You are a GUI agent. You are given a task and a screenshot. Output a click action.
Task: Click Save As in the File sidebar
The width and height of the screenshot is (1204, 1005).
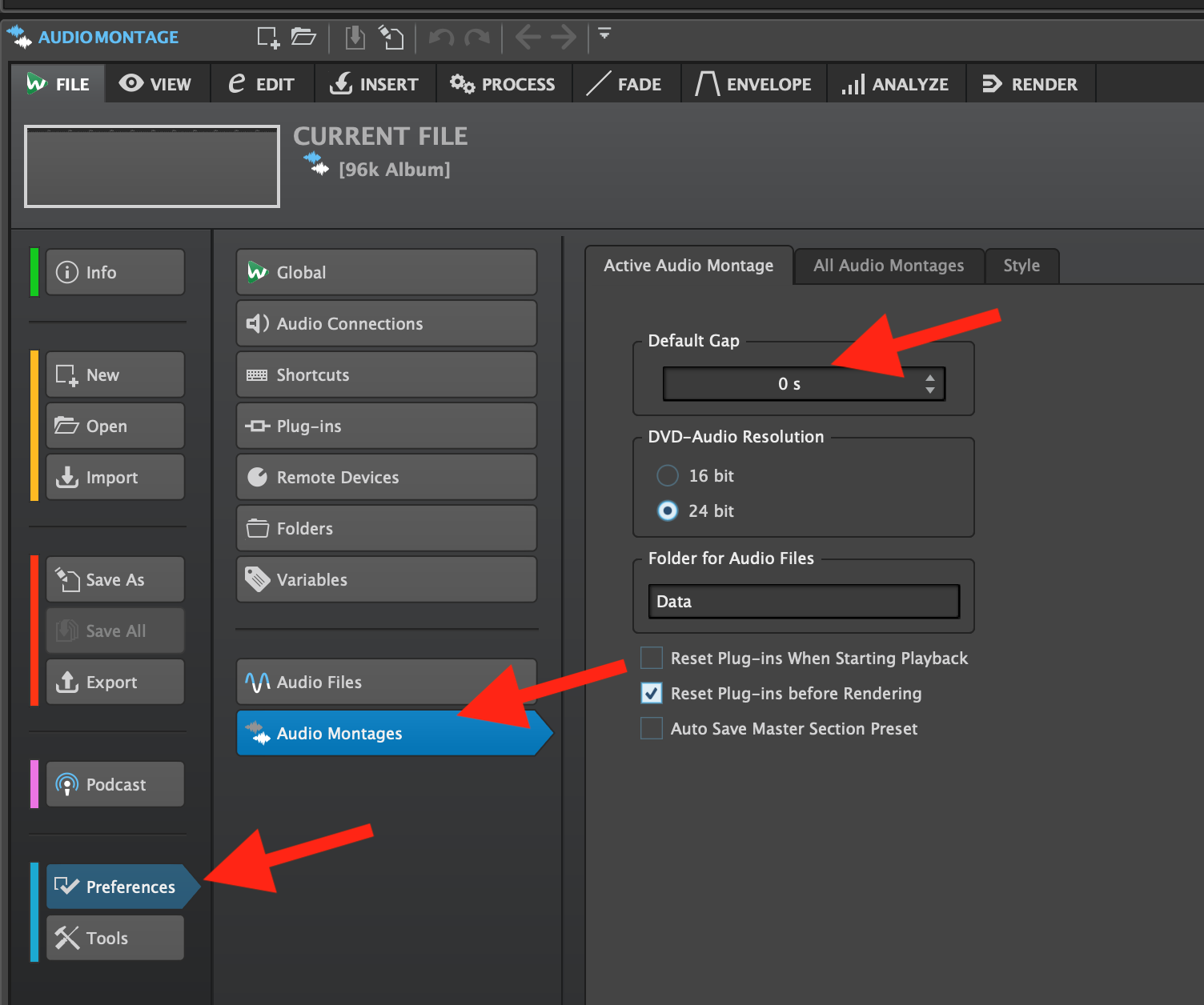pyautogui.click(x=115, y=579)
